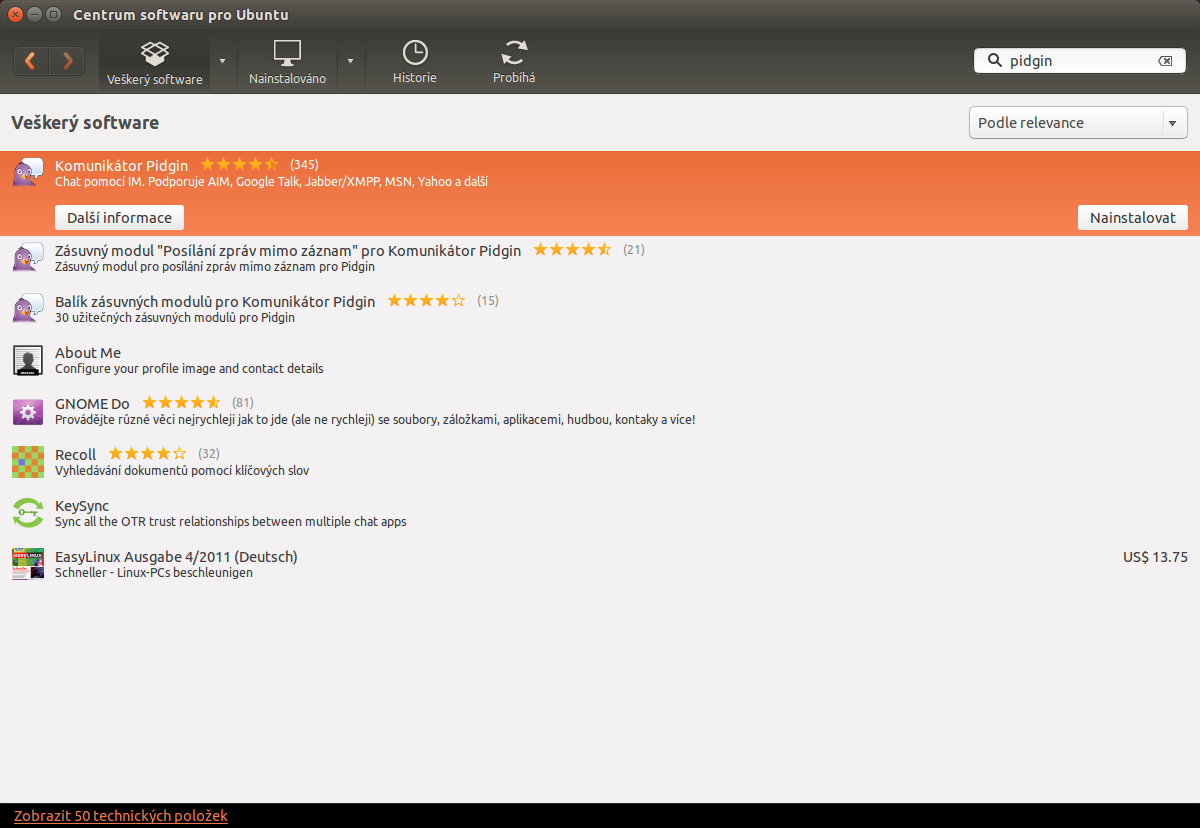Click the Komunikátor Pidgin app icon
1200x828 pixels.
27,172
